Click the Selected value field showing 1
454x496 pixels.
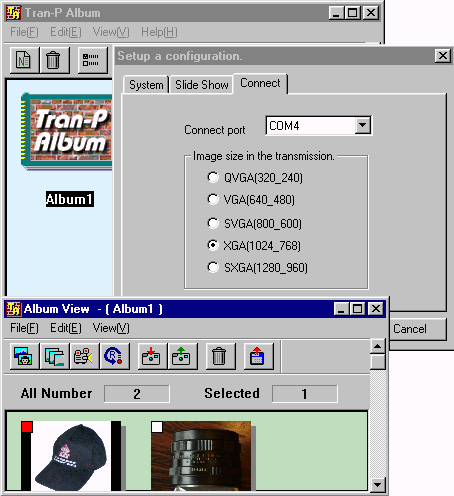(x=304, y=394)
